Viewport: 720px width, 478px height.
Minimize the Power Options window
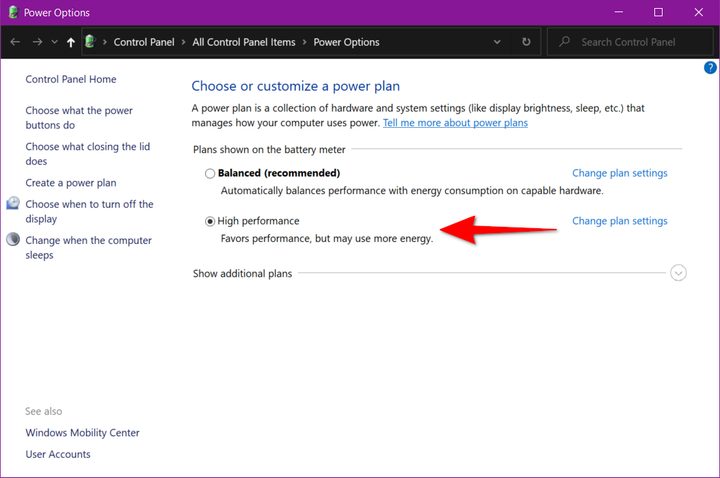[619, 12]
